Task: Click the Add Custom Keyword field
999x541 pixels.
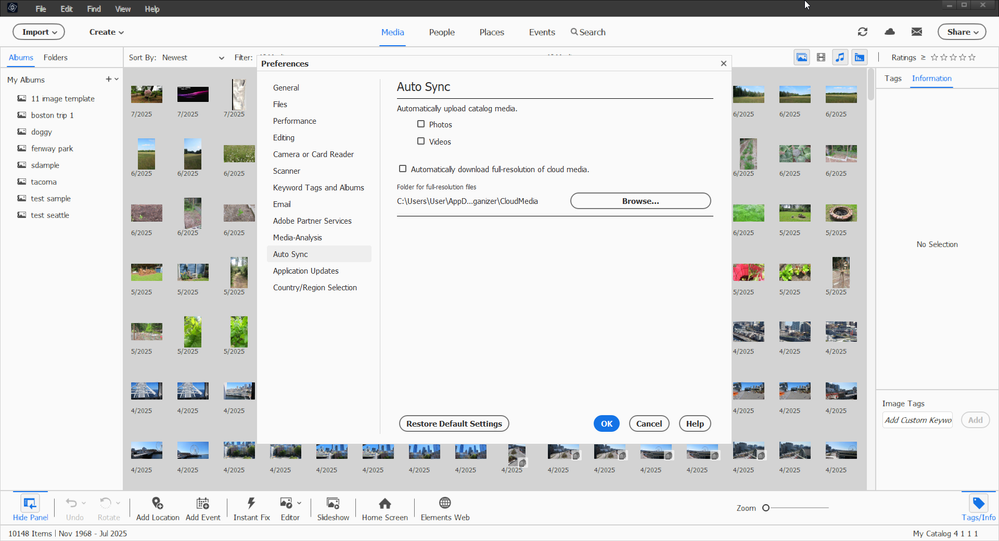Action: [x=917, y=420]
